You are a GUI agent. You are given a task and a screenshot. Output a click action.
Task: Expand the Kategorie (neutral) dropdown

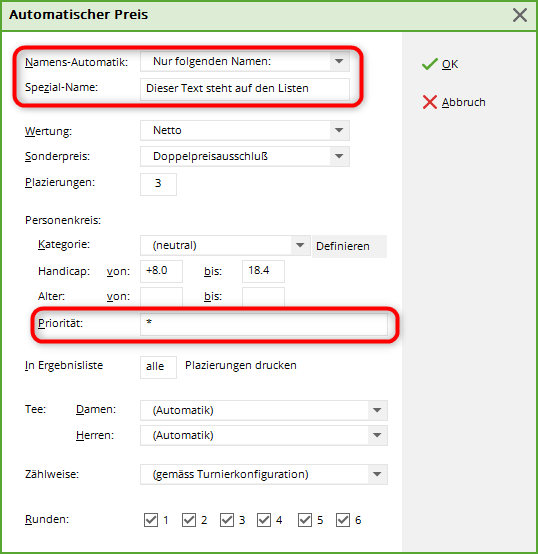coord(225,245)
